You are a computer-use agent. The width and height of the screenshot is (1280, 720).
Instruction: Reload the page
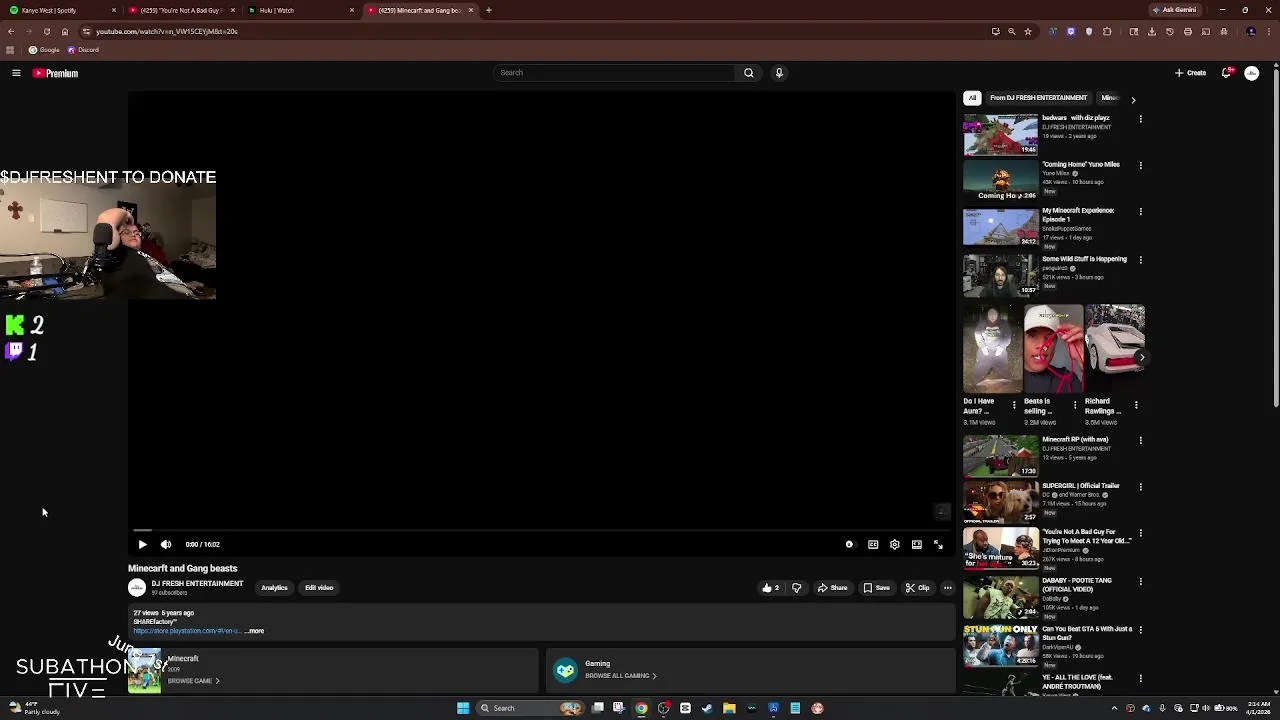(x=46, y=31)
